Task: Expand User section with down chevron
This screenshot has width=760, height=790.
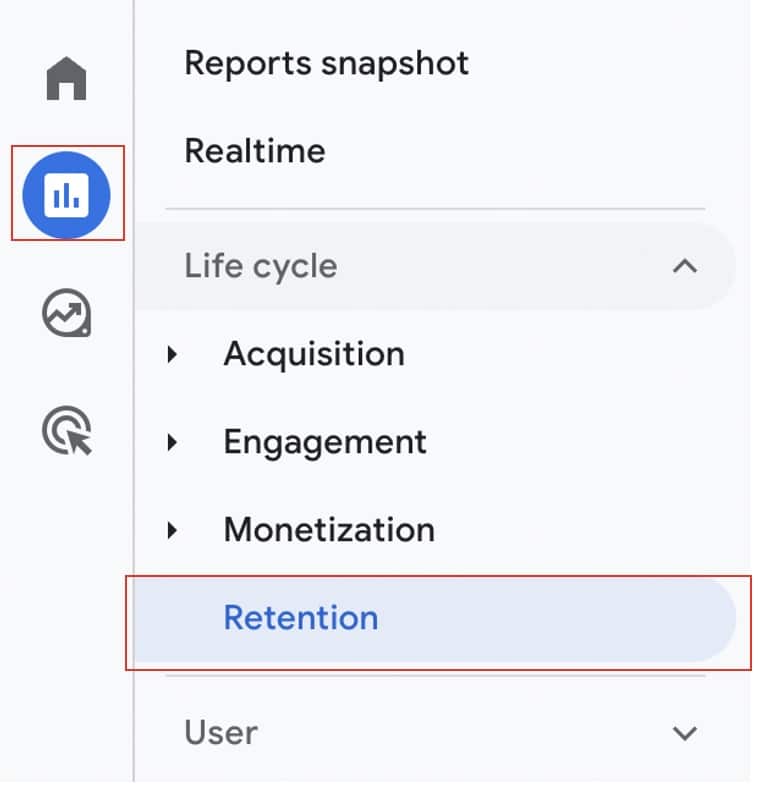Action: click(x=685, y=733)
